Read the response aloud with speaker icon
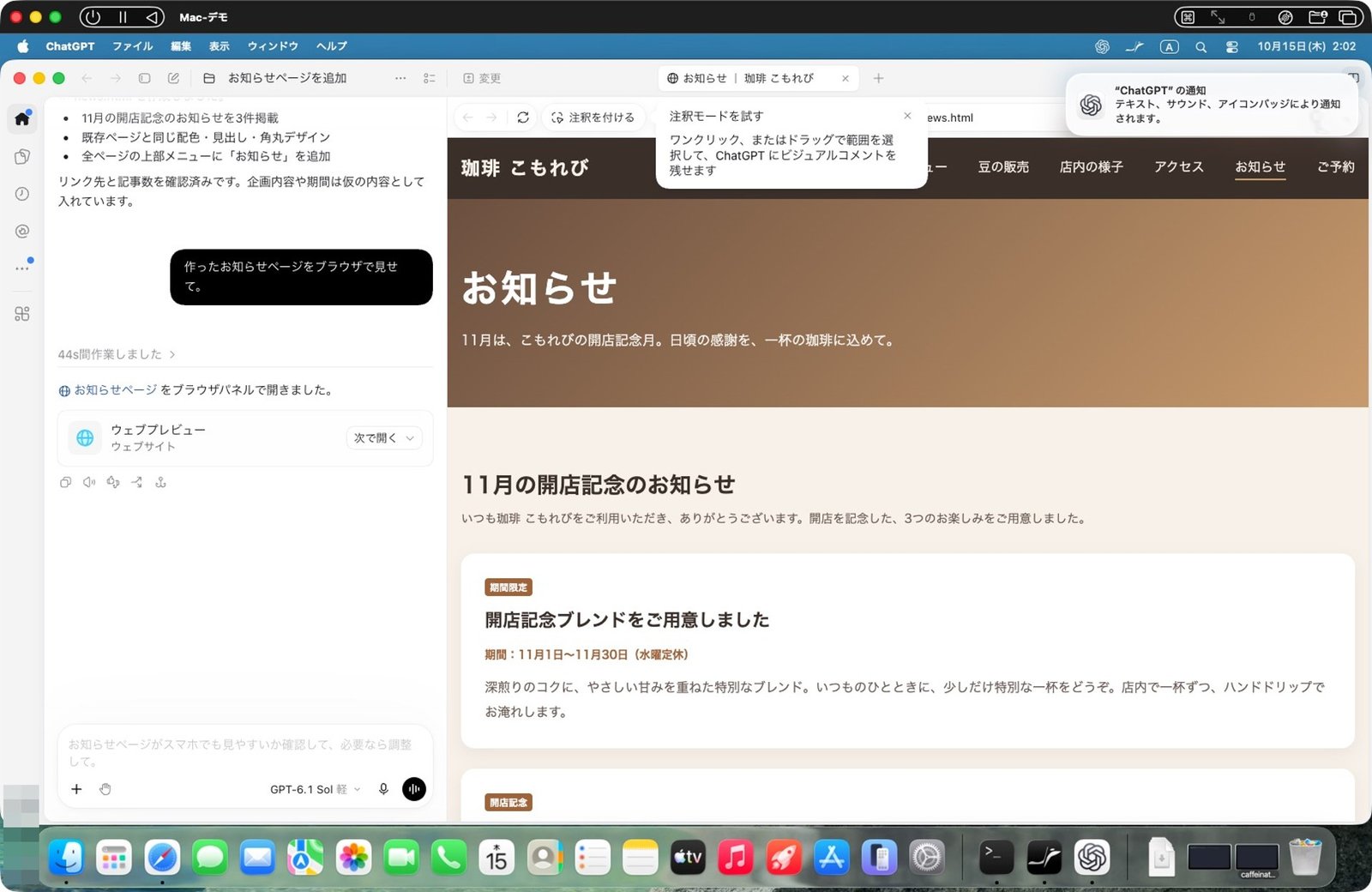This screenshot has width=1372, height=892. (x=89, y=483)
